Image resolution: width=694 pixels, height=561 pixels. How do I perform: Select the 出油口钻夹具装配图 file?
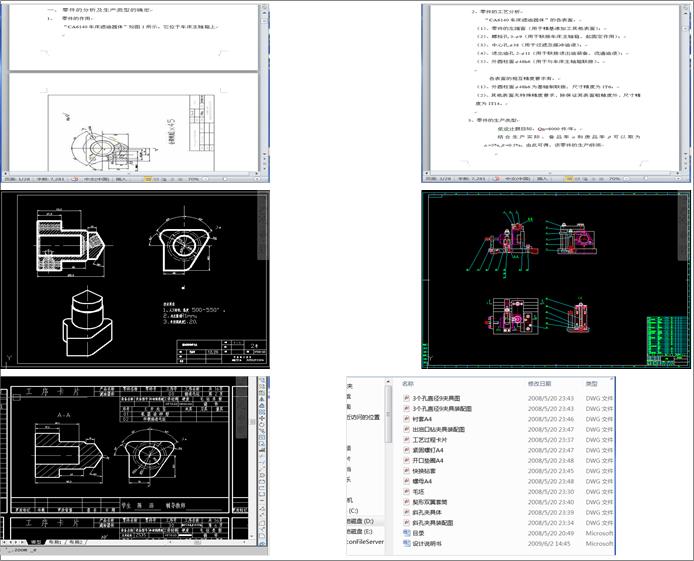(438, 430)
